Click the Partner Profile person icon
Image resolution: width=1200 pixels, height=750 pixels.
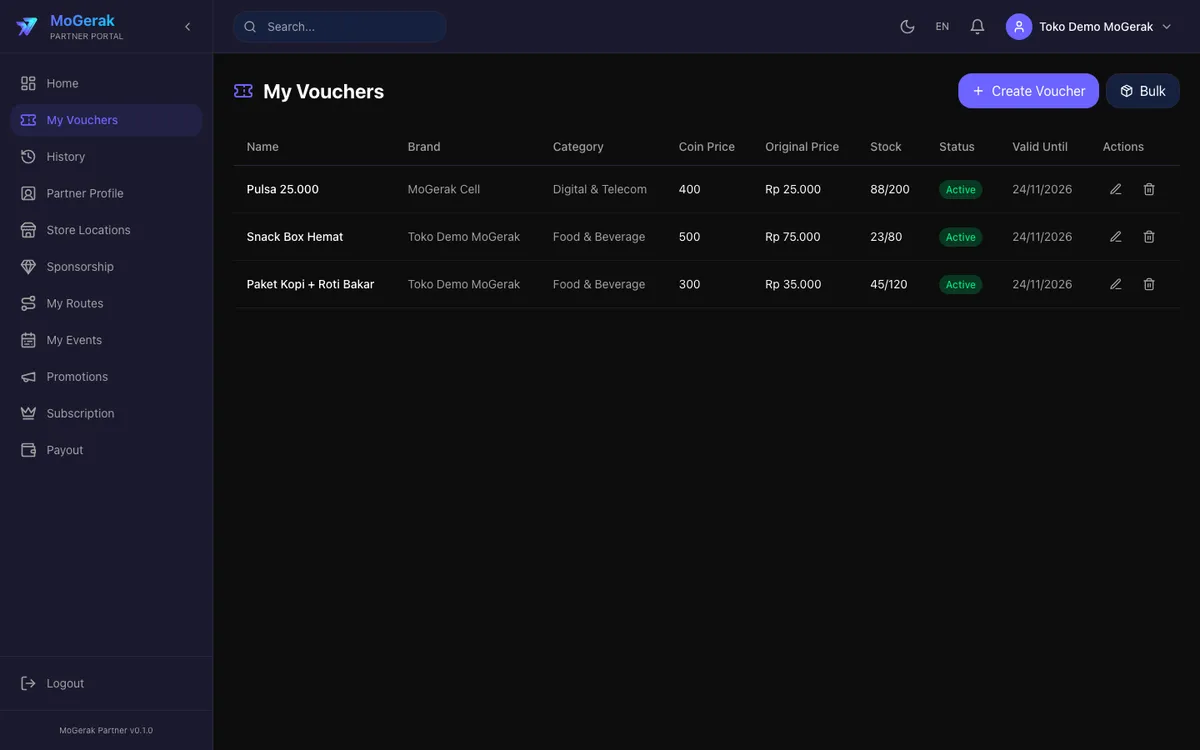[28, 193]
